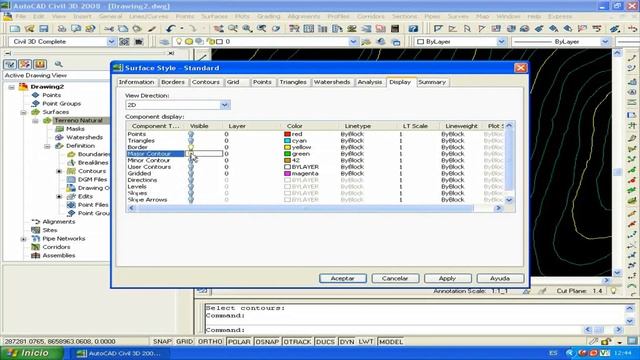
Task: Click the second Toolspace panel toggle icon
Action: pos(25,64)
